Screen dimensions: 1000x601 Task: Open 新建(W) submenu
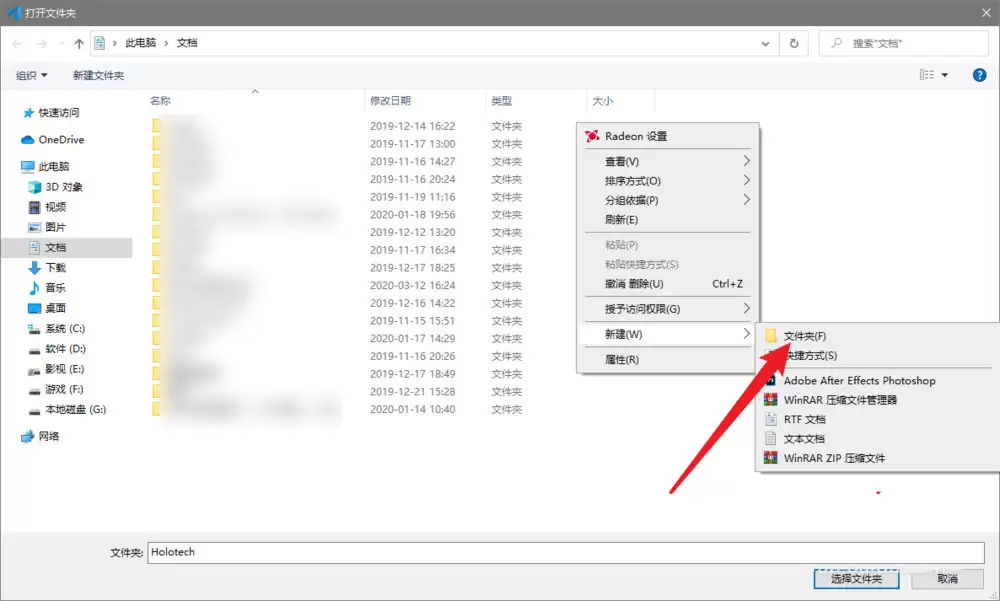click(x=668, y=334)
